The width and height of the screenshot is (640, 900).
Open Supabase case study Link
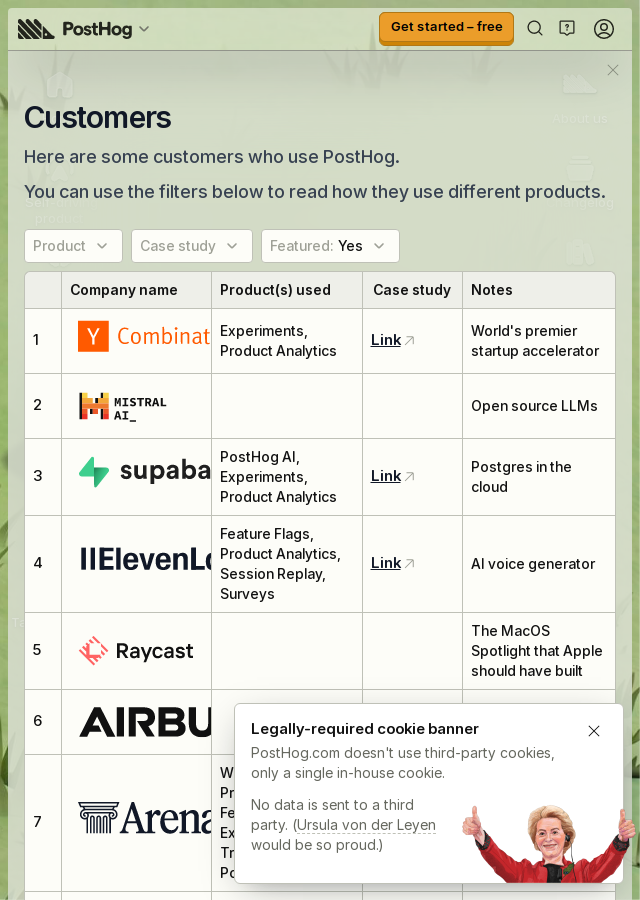click(x=386, y=476)
